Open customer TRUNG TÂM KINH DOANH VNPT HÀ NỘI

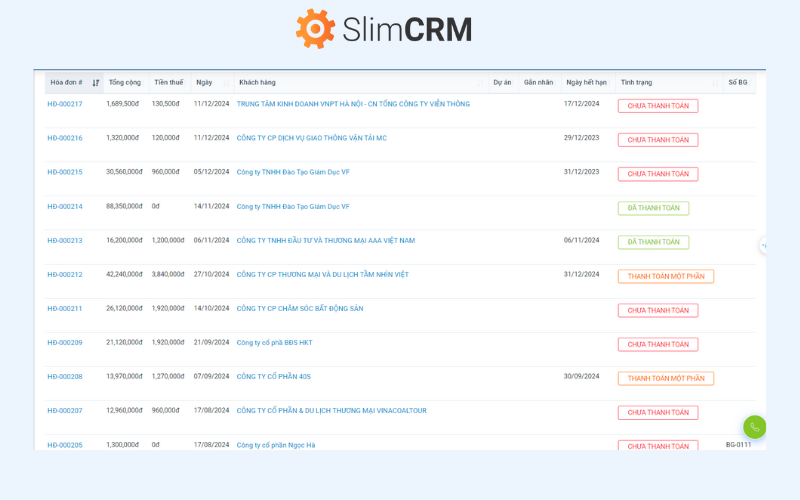353,104
